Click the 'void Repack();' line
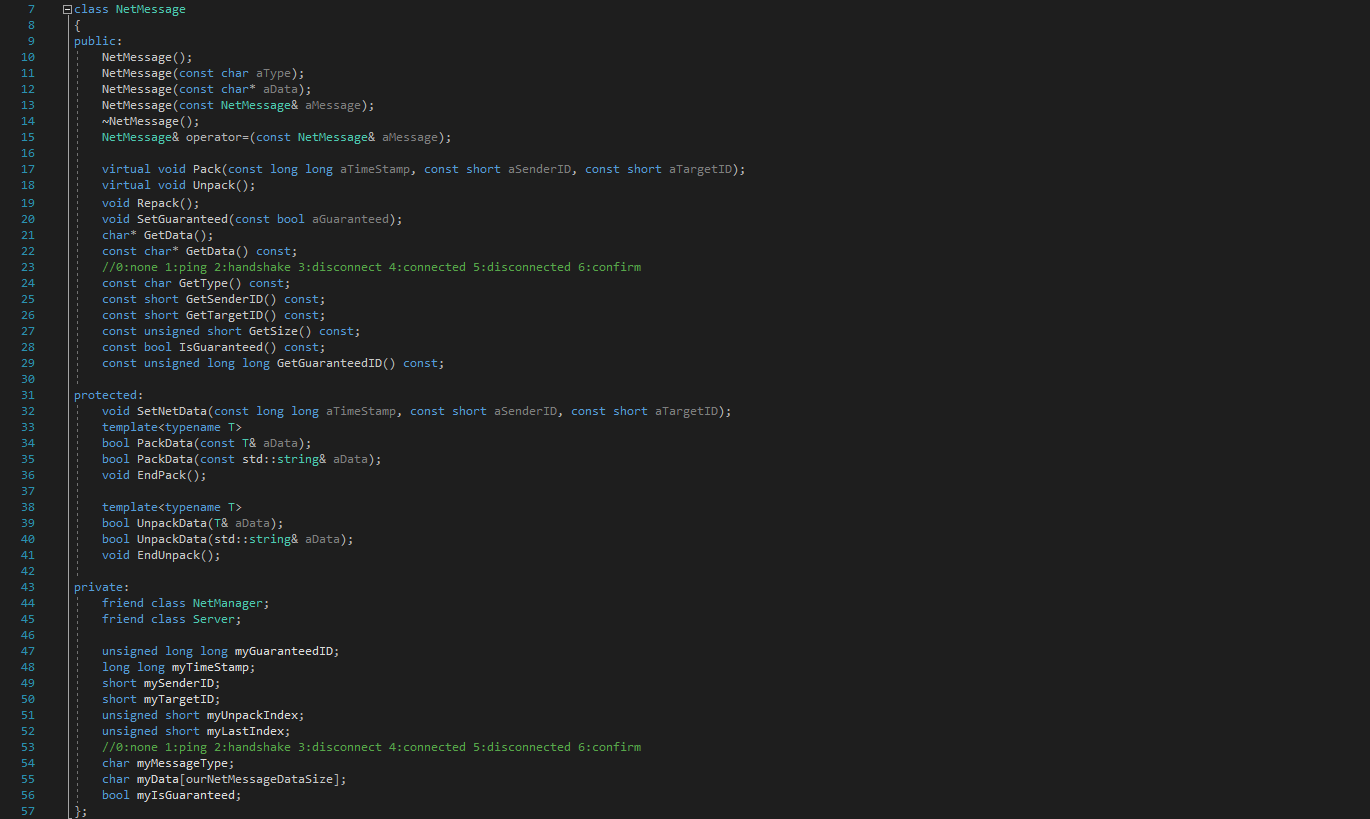The width and height of the screenshot is (1370, 819). (151, 203)
